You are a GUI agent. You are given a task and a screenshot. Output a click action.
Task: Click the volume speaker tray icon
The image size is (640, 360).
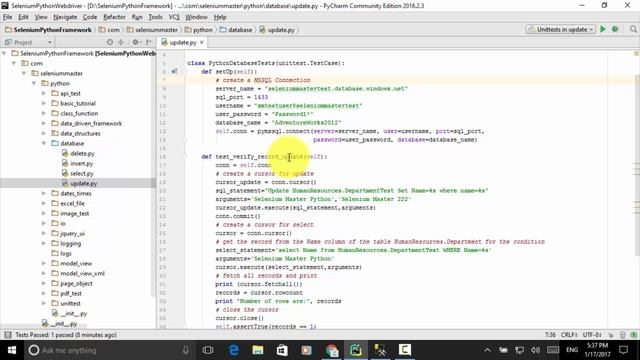[x=536, y=350]
